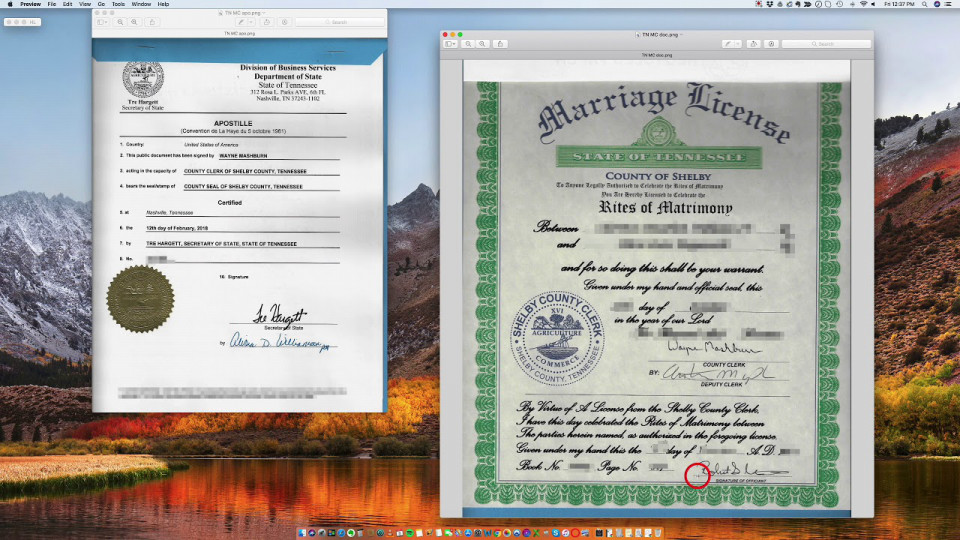Viewport: 960px width, 540px height.
Task: Open the File menu
Action: (x=52, y=4)
